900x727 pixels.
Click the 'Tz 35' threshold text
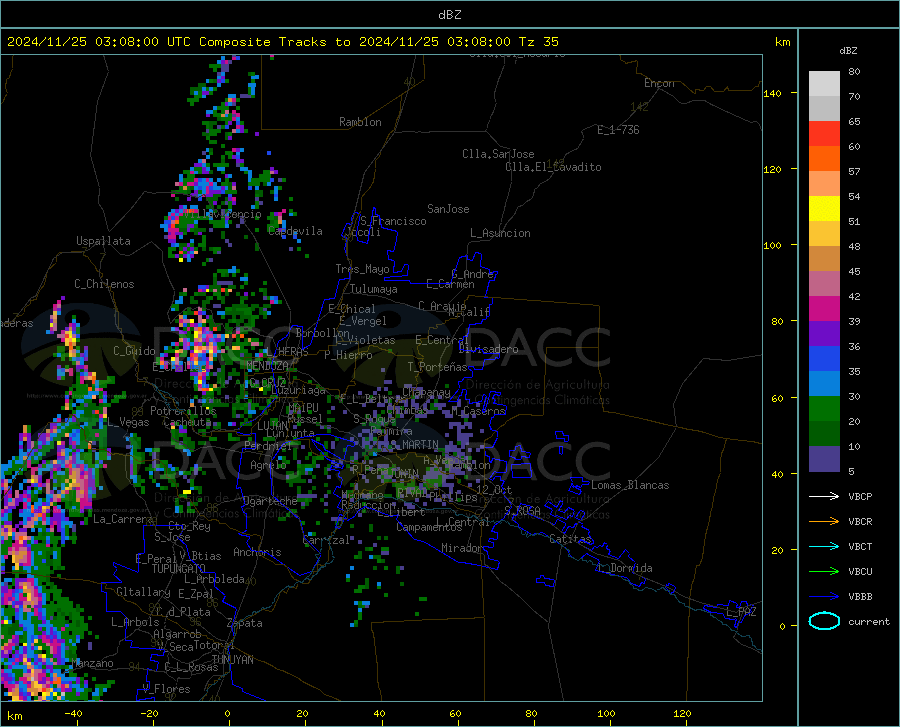(x=538, y=42)
